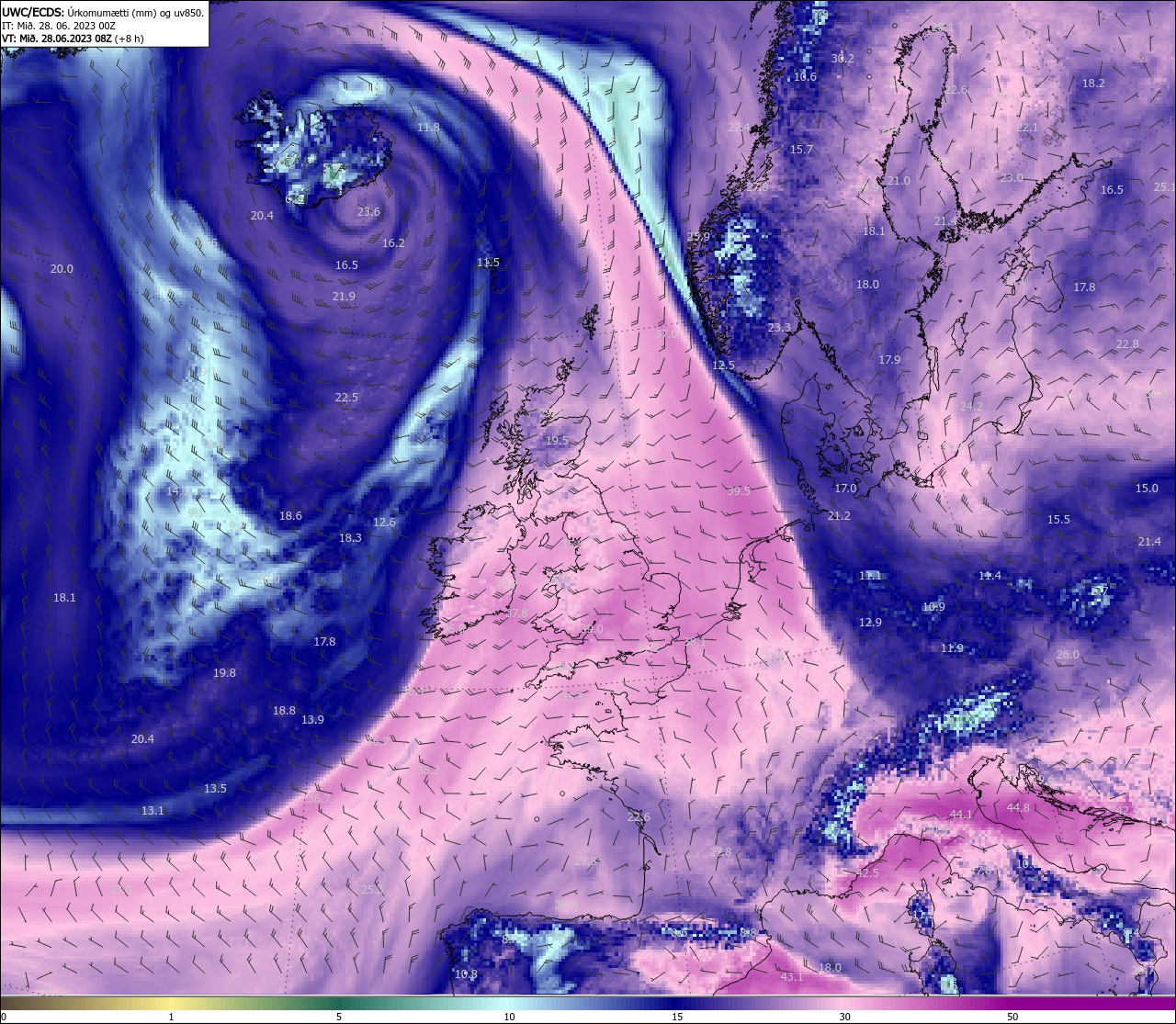Pick the yellow section of the color bar above label 1
The width and height of the screenshot is (1176, 1024).
171,1003
